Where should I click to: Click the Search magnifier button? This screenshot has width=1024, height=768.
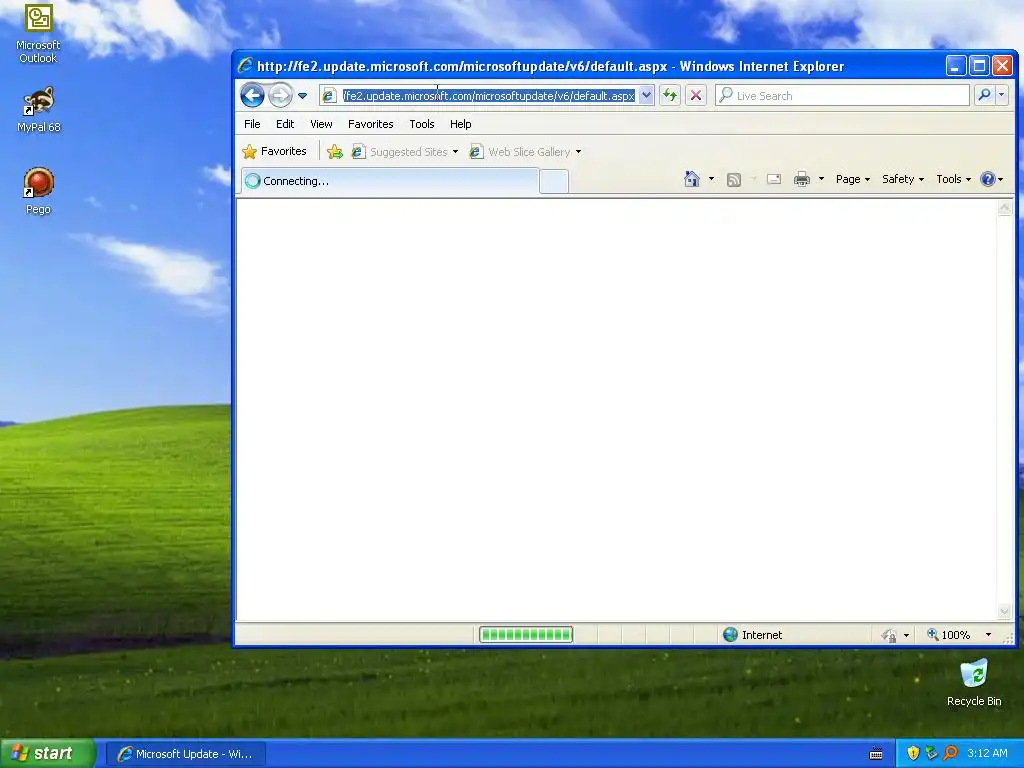tap(984, 95)
